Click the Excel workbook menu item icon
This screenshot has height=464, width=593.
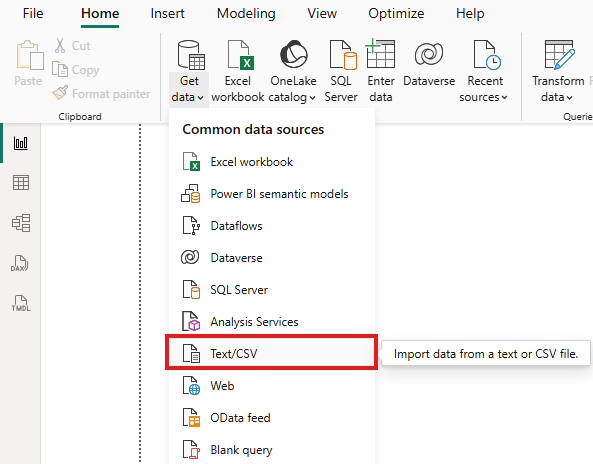point(191,162)
